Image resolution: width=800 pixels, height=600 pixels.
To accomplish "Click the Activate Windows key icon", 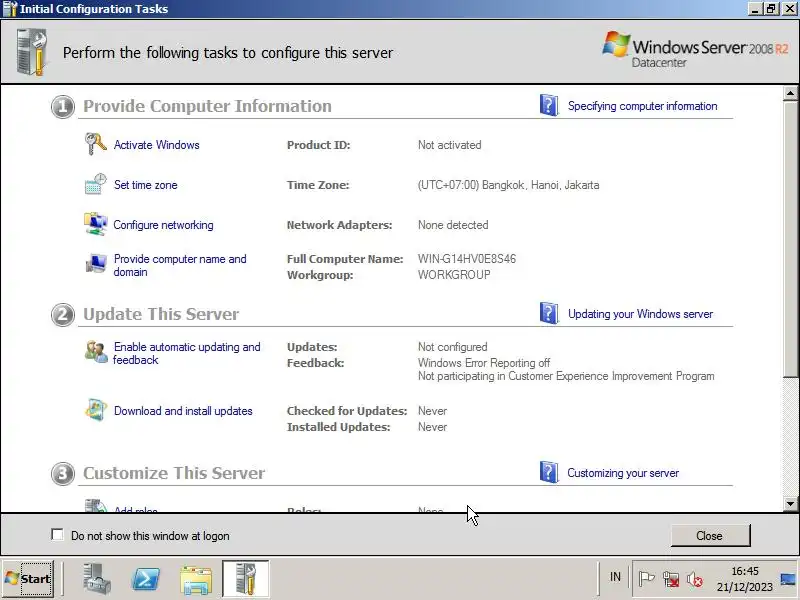I will tap(95, 144).
